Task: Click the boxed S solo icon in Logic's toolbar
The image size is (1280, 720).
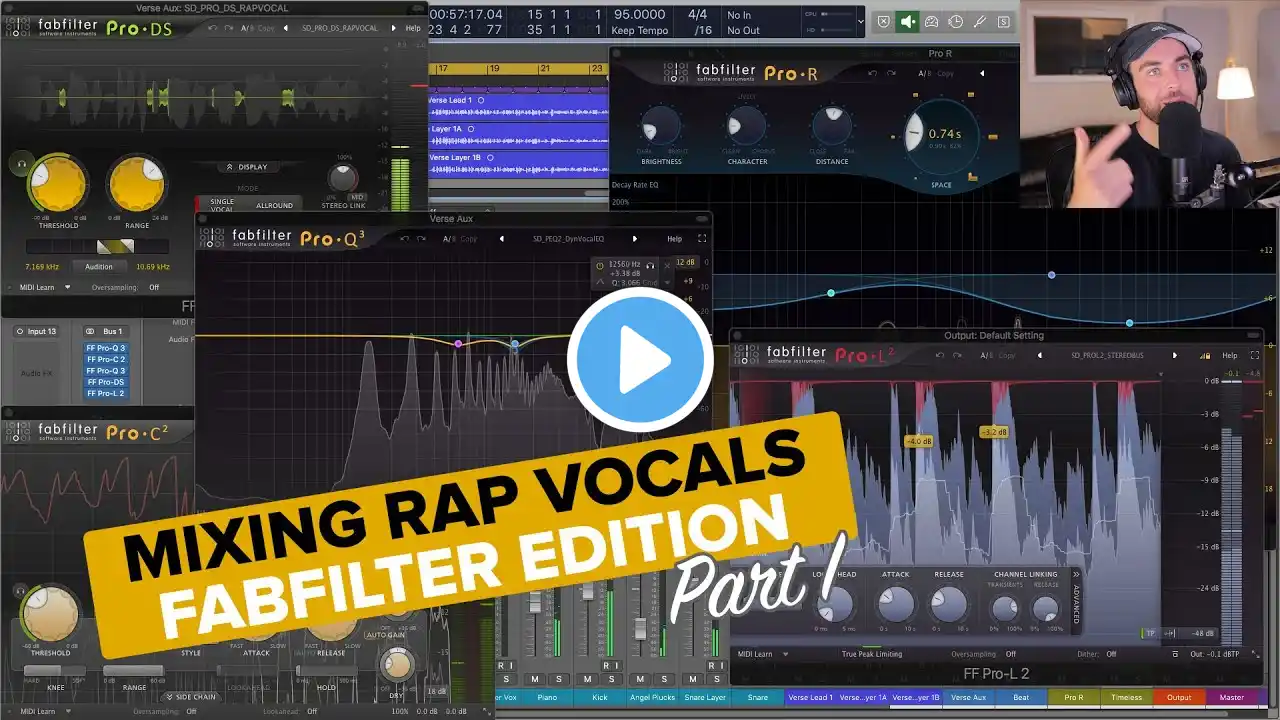Action: coord(1003,21)
